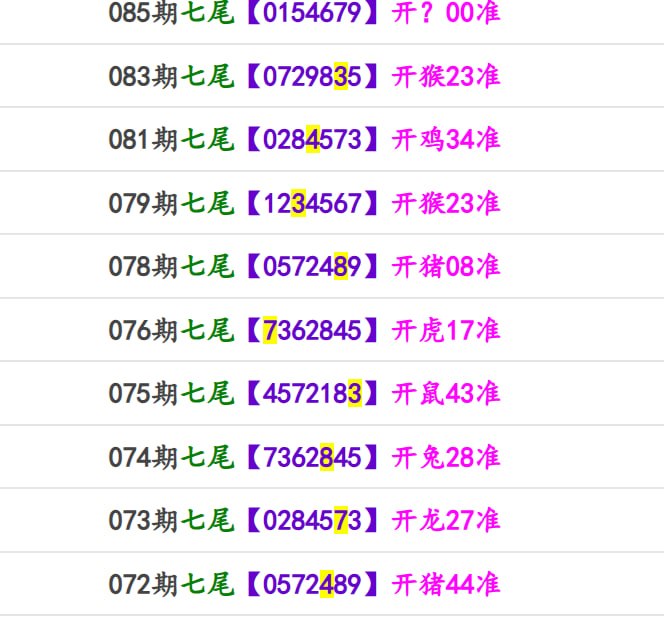The image size is (664, 623).
Task: Click the highlighted digit 7 in 076期 row
Action: click(270, 330)
